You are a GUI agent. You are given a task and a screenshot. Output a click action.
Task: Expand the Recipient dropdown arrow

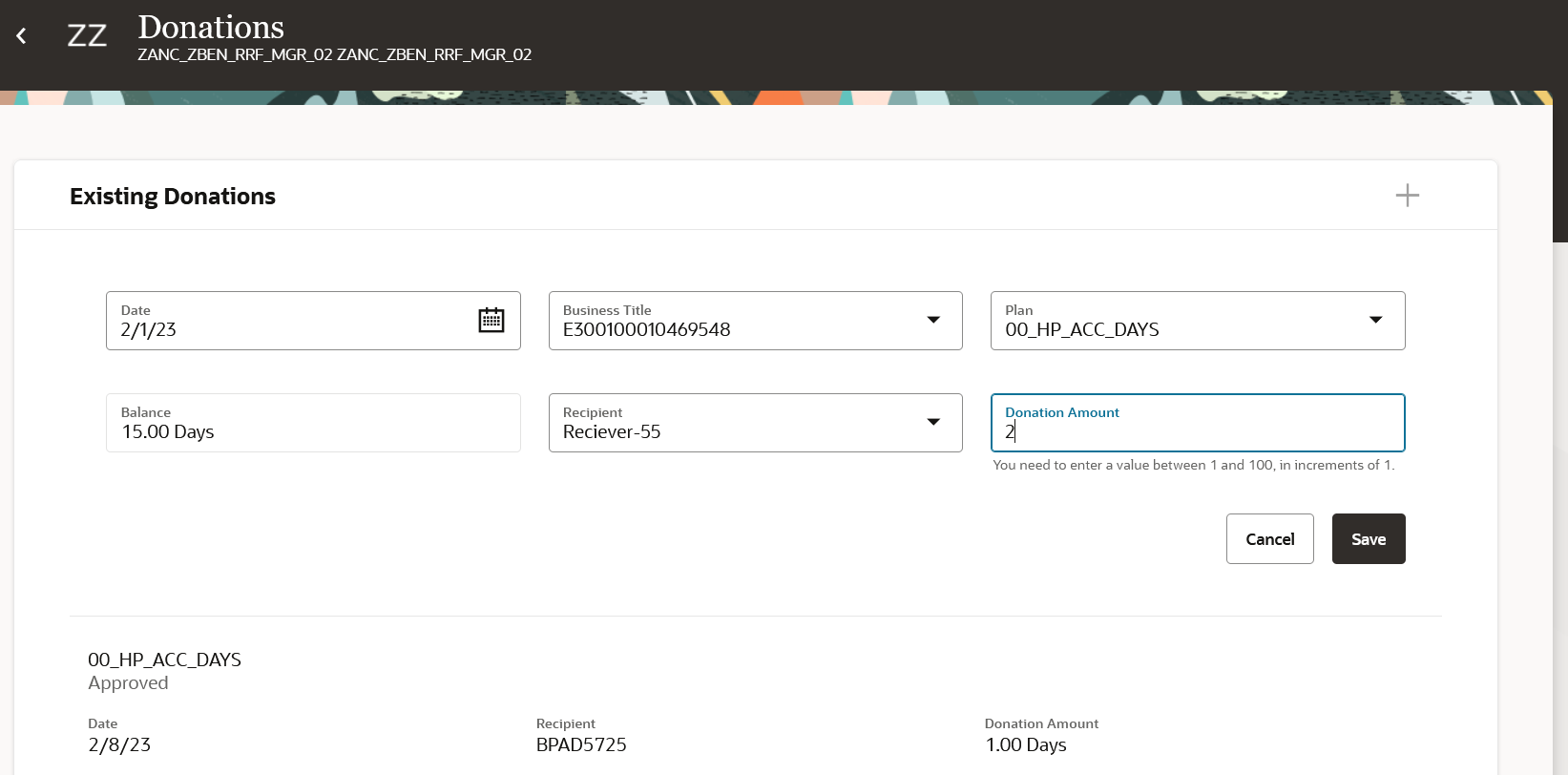(x=933, y=423)
